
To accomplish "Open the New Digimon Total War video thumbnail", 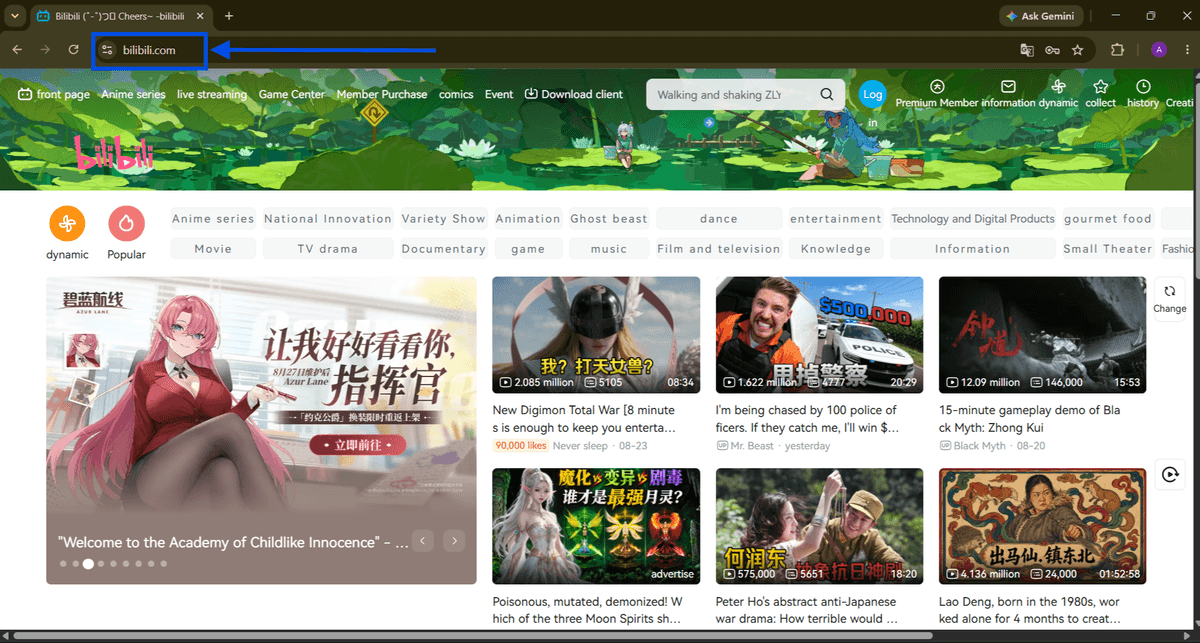I will [x=596, y=335].
